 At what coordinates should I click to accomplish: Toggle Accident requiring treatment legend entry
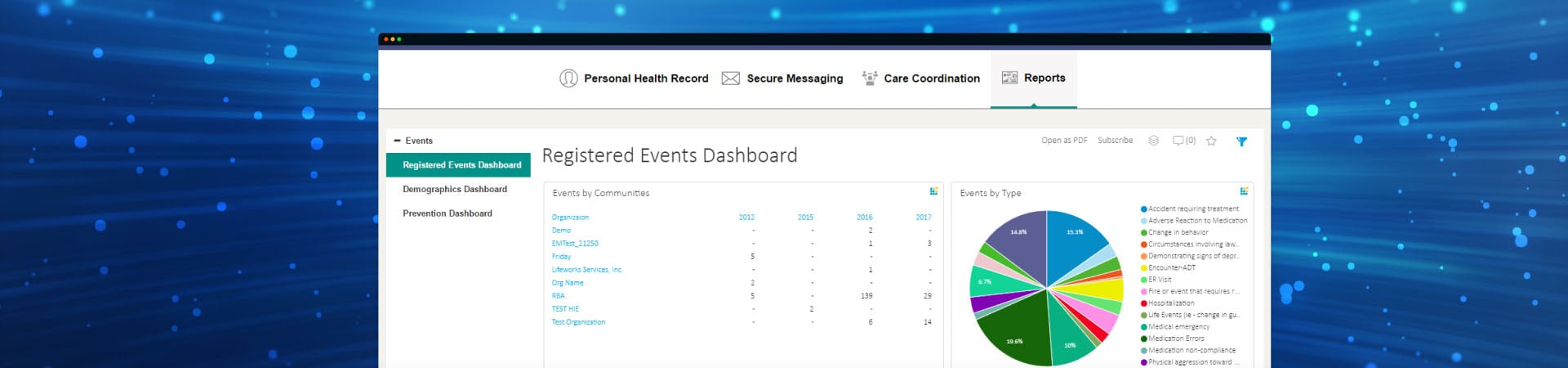[x=1192, y=209]
